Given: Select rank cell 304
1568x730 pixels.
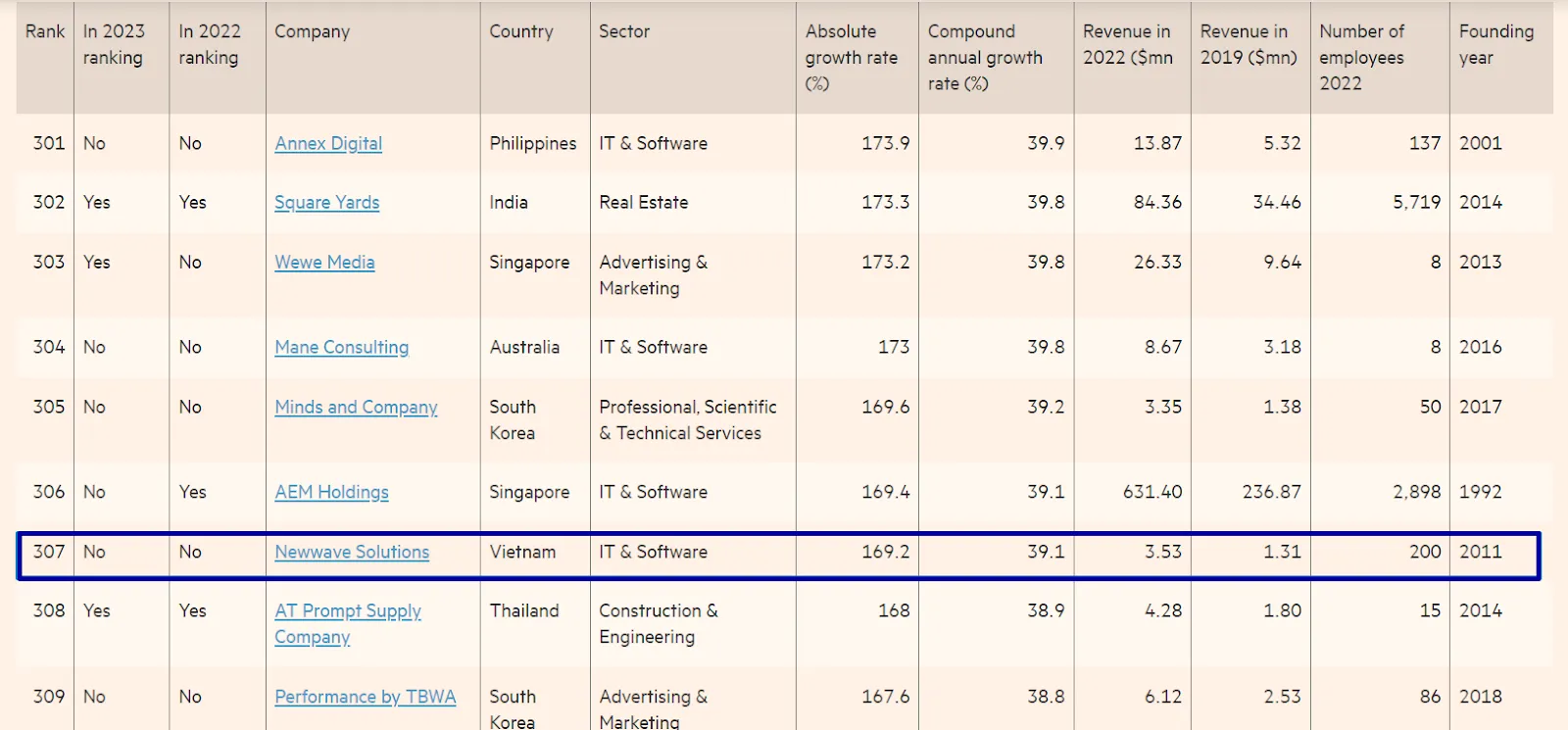Looking at the screenshot, I should pyautogui.click(x=49, y=347).
